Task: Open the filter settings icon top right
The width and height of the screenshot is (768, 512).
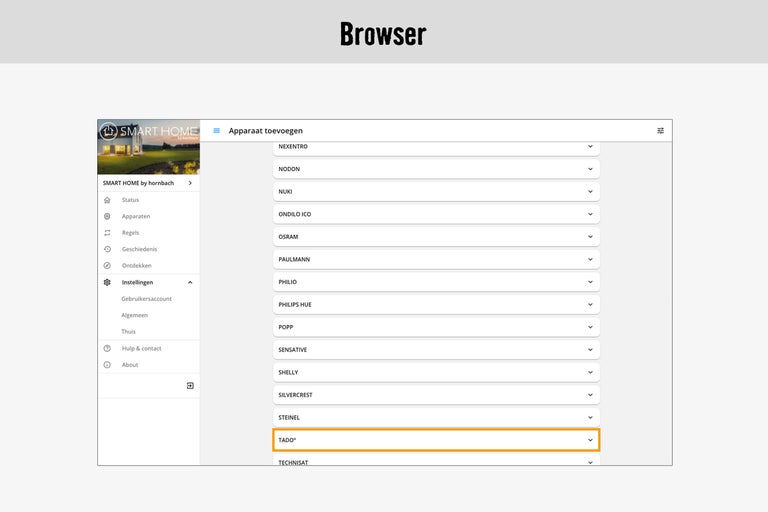Action: point(660,131)
